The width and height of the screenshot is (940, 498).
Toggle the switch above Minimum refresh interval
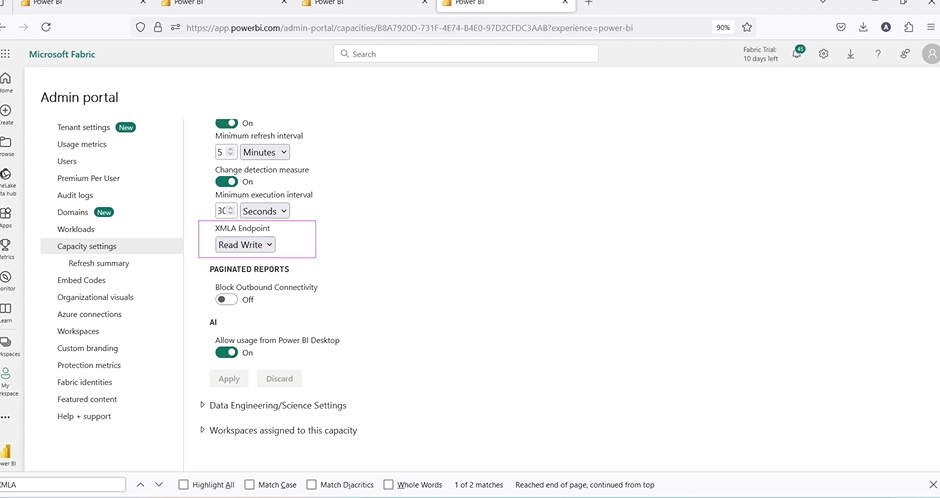click(226, 123)
